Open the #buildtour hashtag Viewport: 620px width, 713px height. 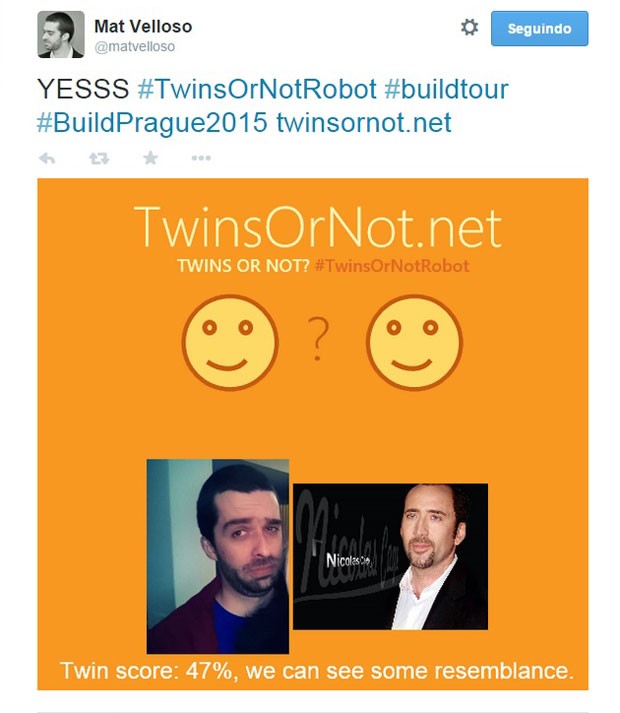pyautogui.click(x=446, y=89)
